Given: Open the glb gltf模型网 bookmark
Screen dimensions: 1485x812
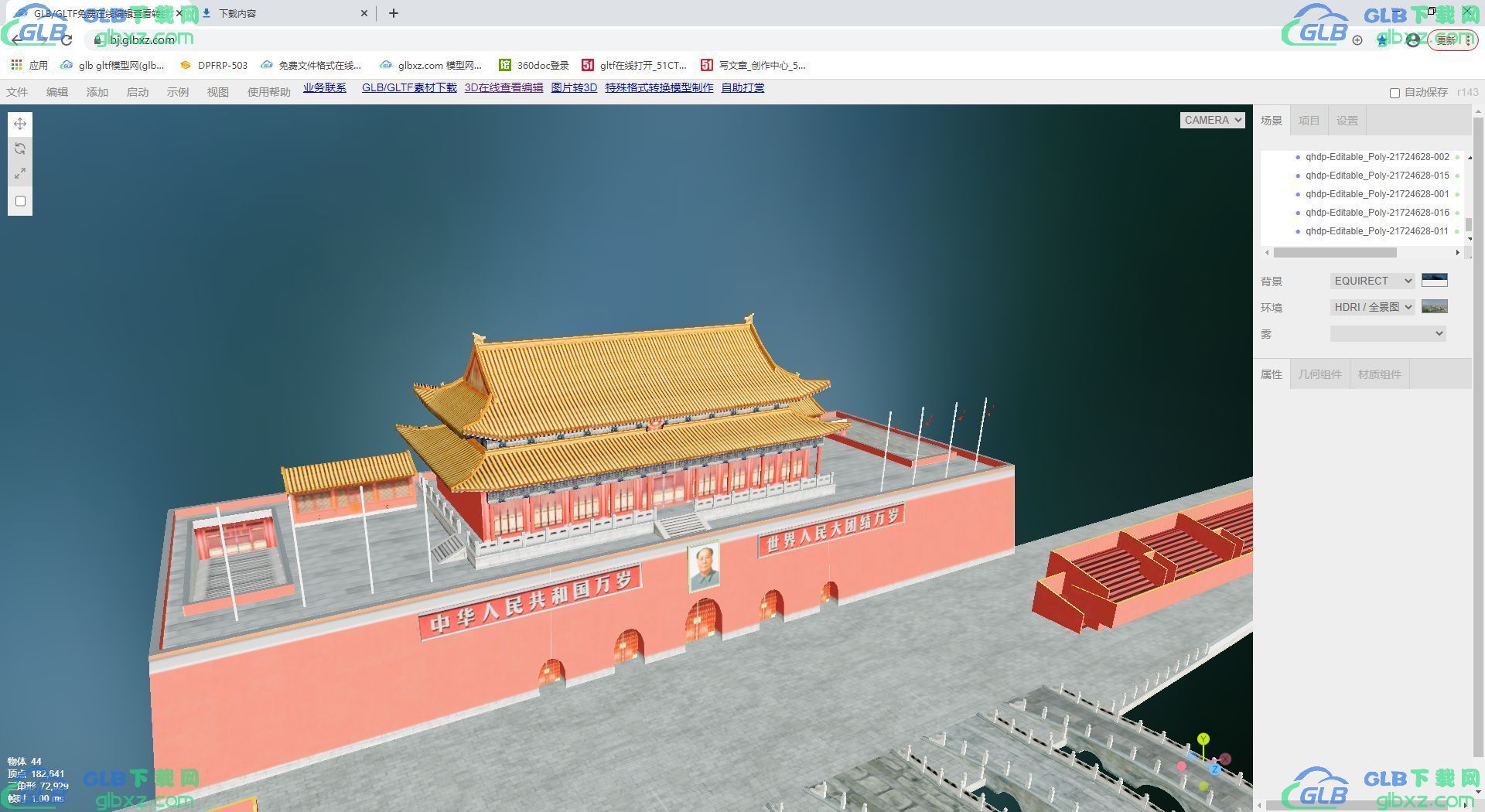Looking at the screenshot, I should [x=113, y=65].
